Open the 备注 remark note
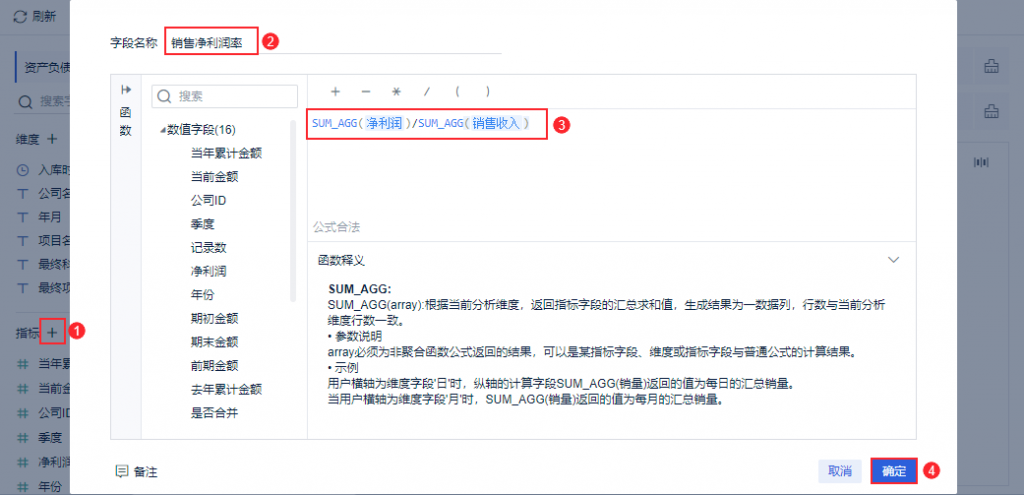 pyautogui.click(x=137, y=471)
